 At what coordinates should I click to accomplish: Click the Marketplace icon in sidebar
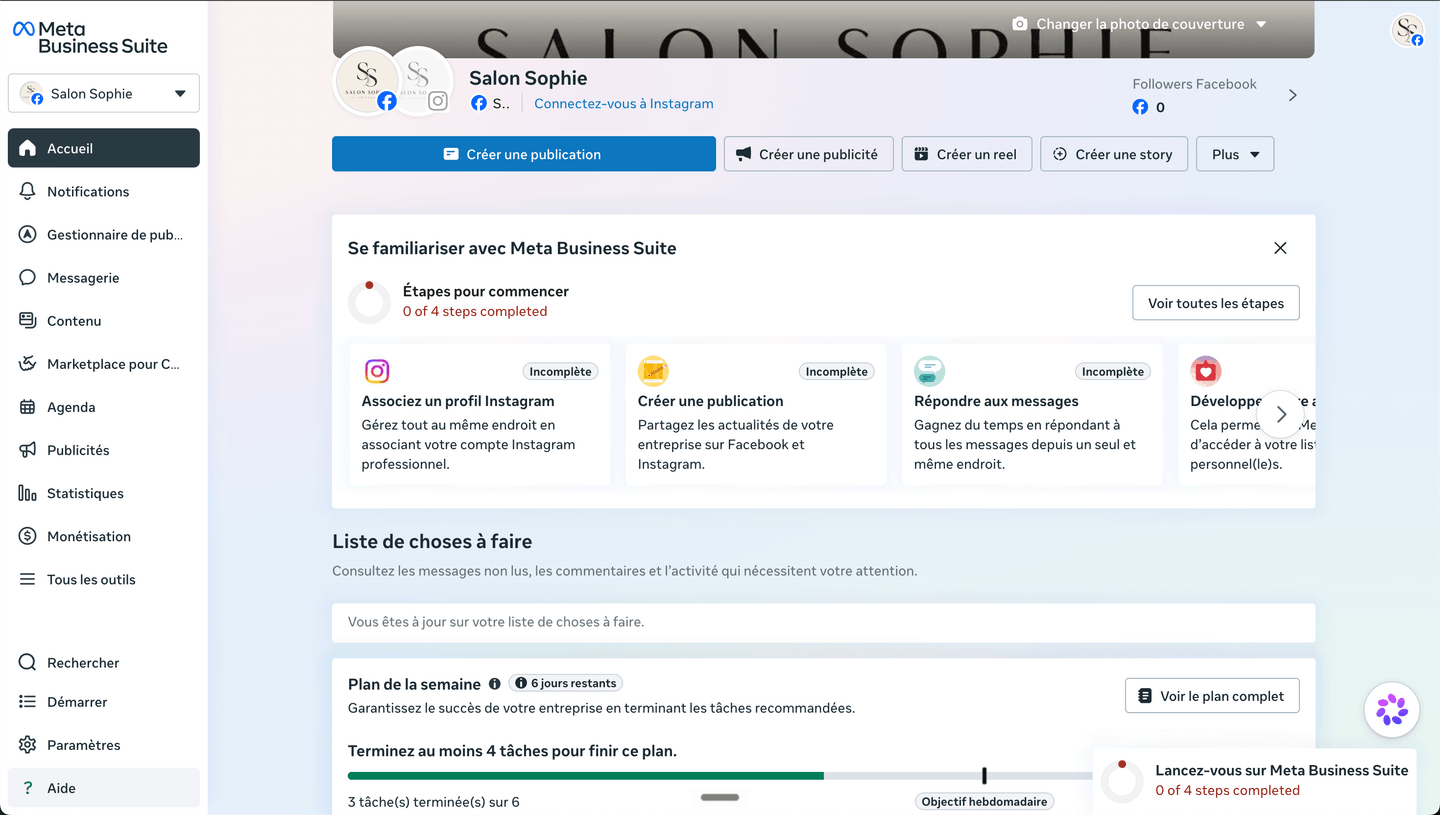28,363
